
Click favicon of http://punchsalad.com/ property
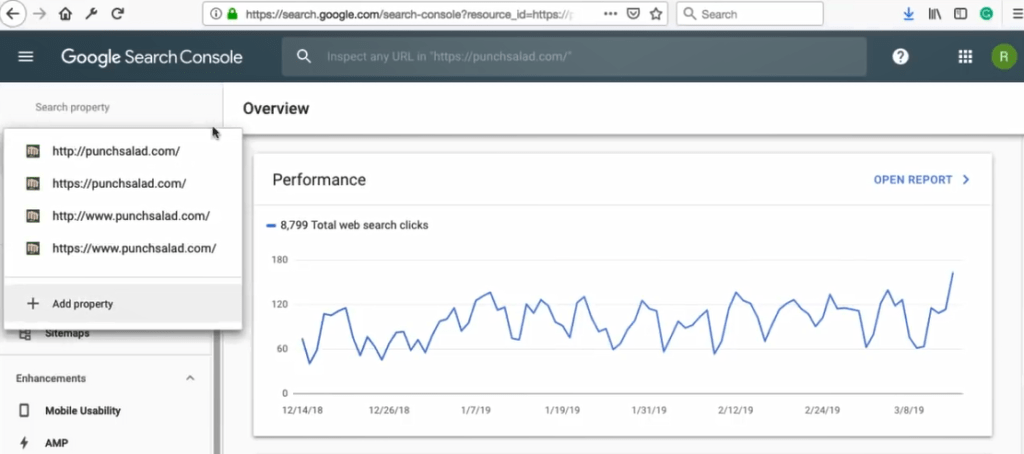[33, 152]
